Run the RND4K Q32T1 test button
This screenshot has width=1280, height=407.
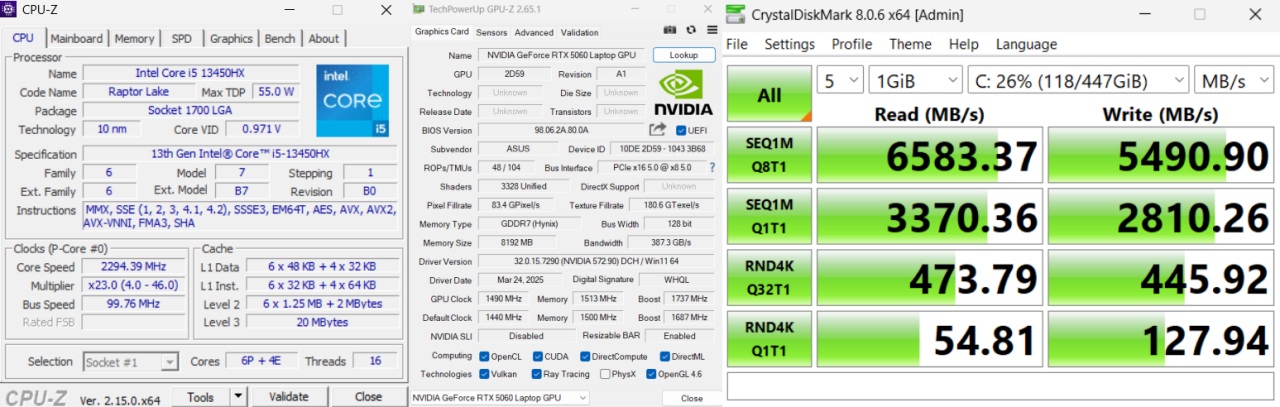tap(769, 279)
